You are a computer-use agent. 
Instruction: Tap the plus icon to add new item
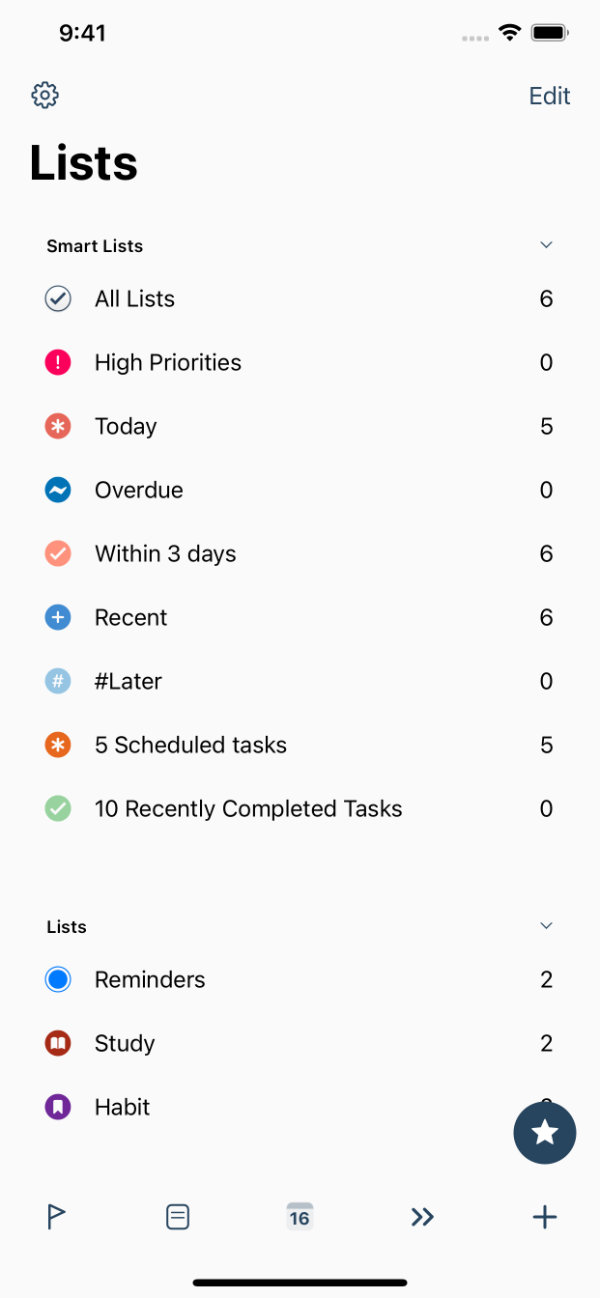click(544, 1216)
